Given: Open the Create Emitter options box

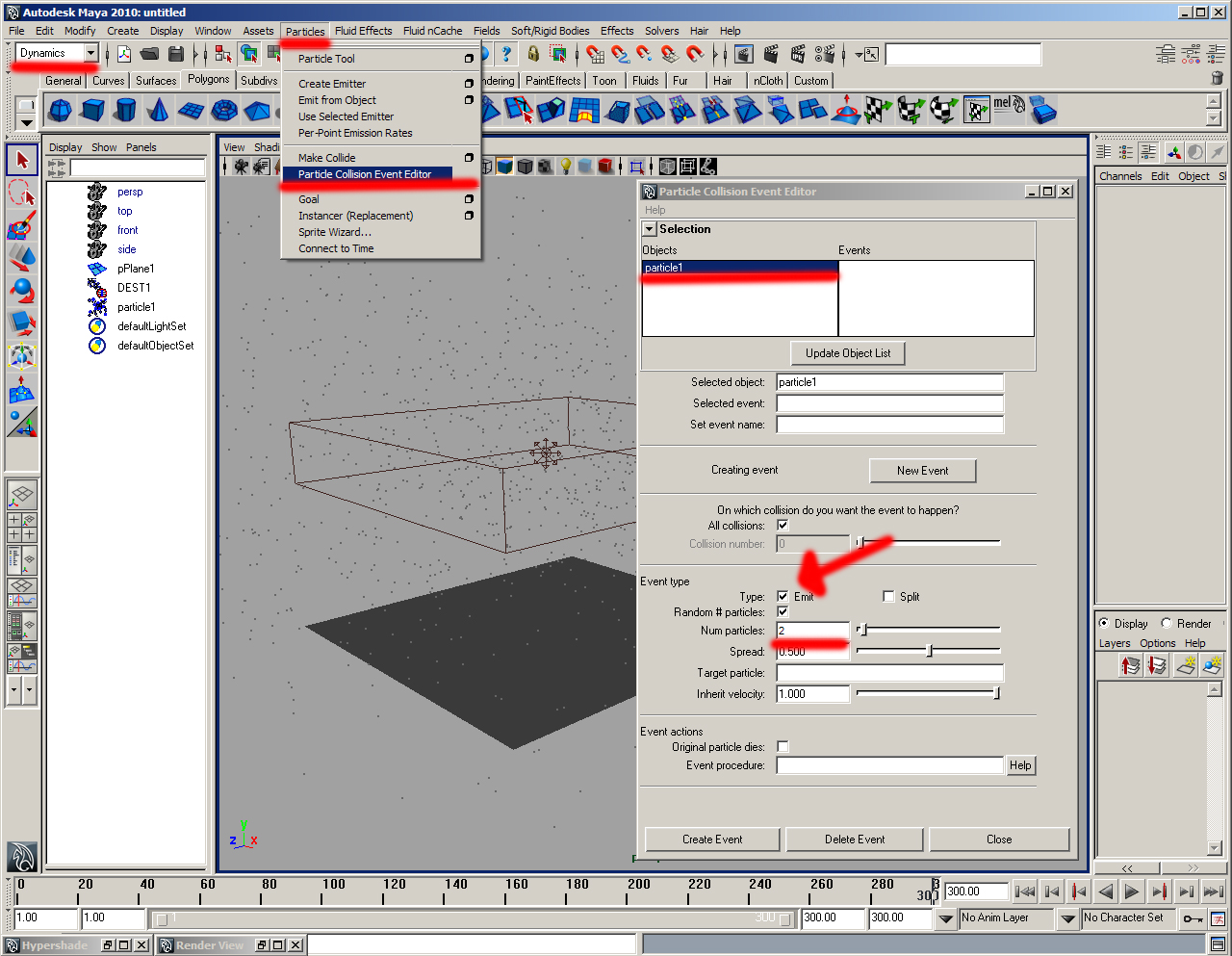Looking at the screenshot, I should click(x=469, y=84).
